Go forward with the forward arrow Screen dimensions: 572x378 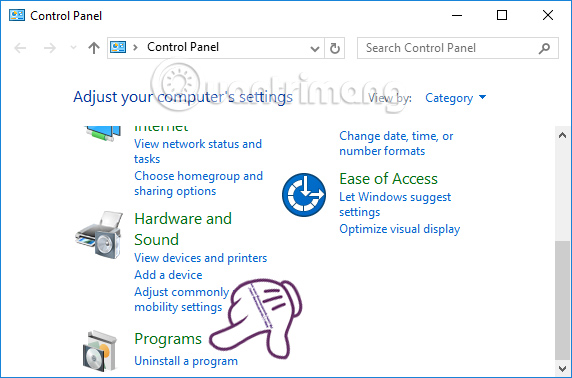(x=50, y=48)
